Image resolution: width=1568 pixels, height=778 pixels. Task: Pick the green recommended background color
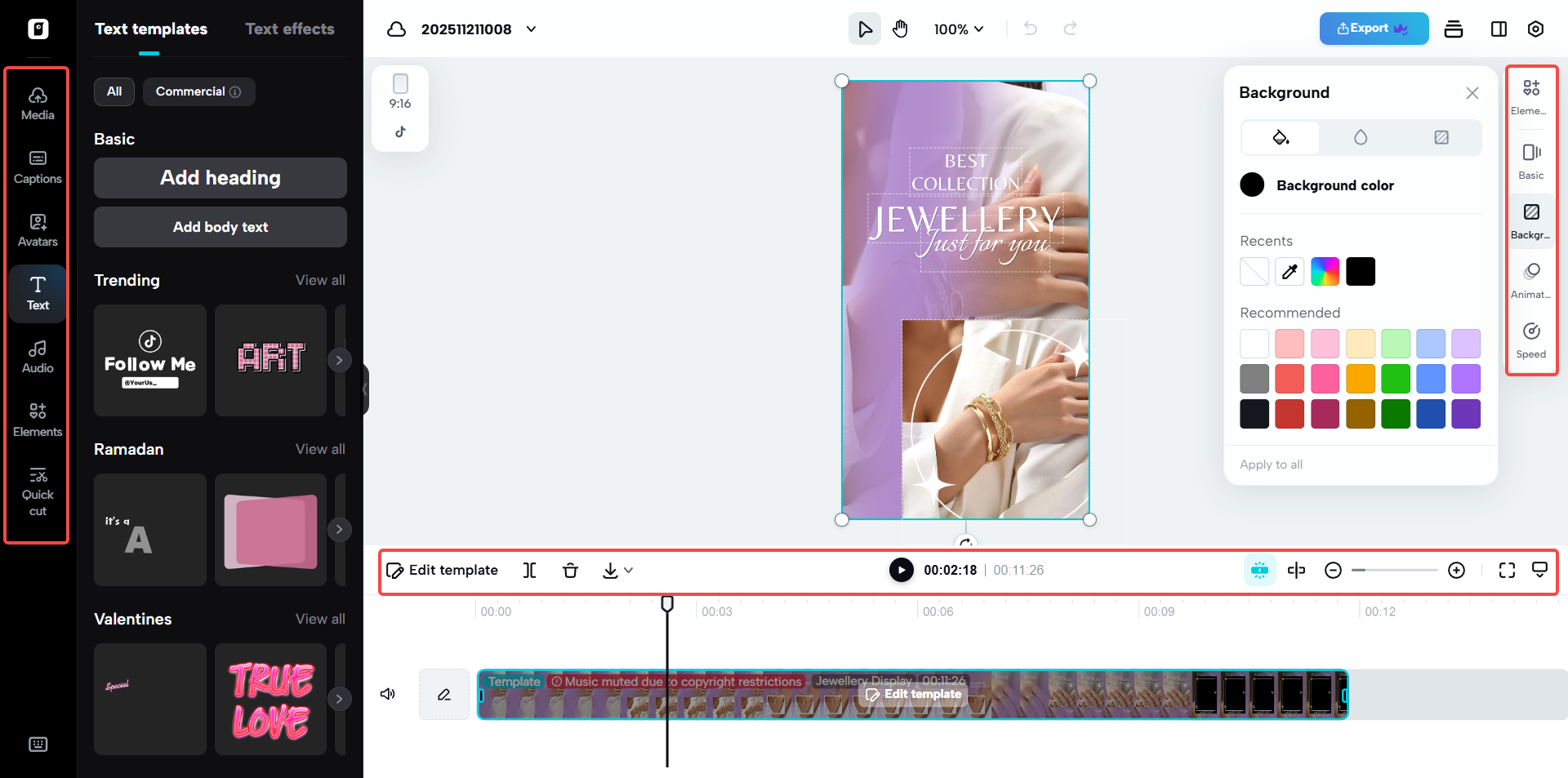(1396, 378)
